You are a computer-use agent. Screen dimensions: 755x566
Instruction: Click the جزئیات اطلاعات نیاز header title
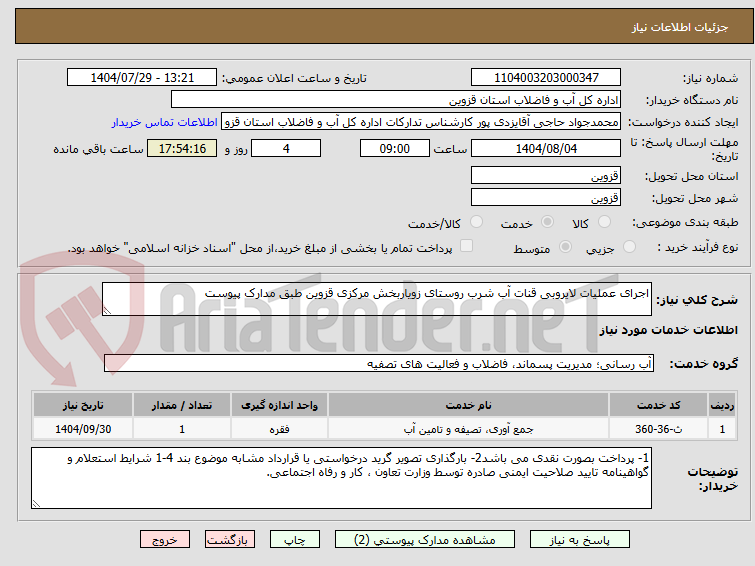[x=680, y=27]
